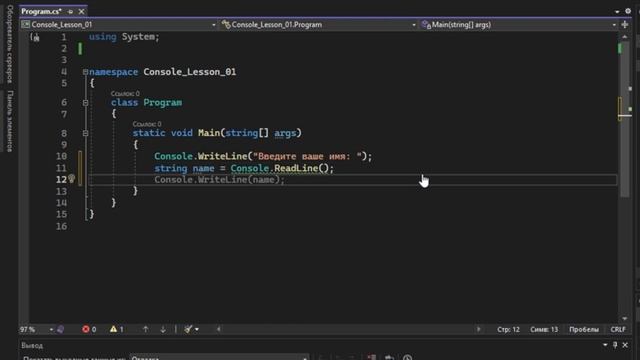Open the Server Explorer side tab
This screenshot has width=640, height=360.
point(10,44)
